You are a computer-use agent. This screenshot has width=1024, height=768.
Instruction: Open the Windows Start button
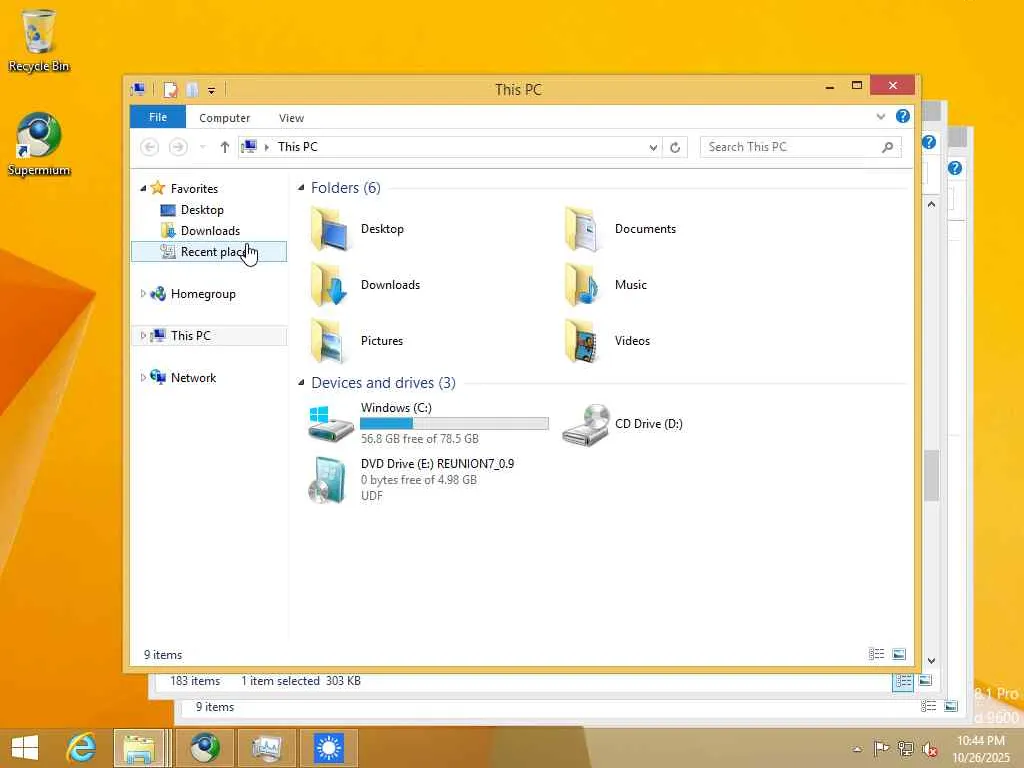point(25,748)
